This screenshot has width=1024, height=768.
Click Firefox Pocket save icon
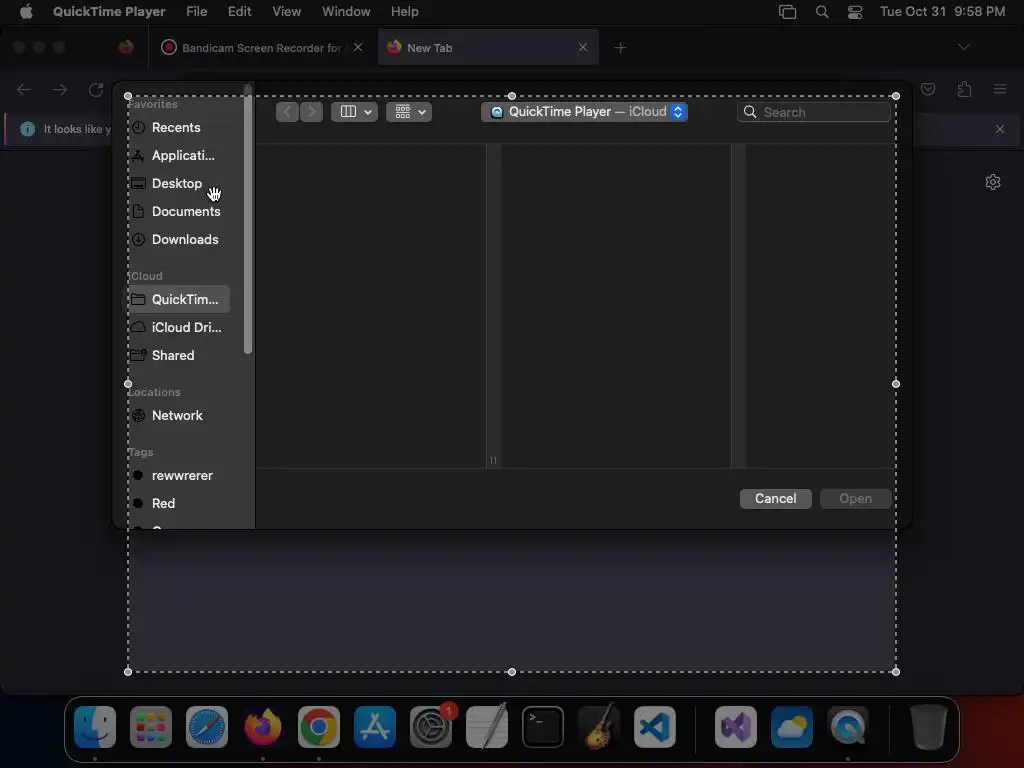[x=928, y=89]
